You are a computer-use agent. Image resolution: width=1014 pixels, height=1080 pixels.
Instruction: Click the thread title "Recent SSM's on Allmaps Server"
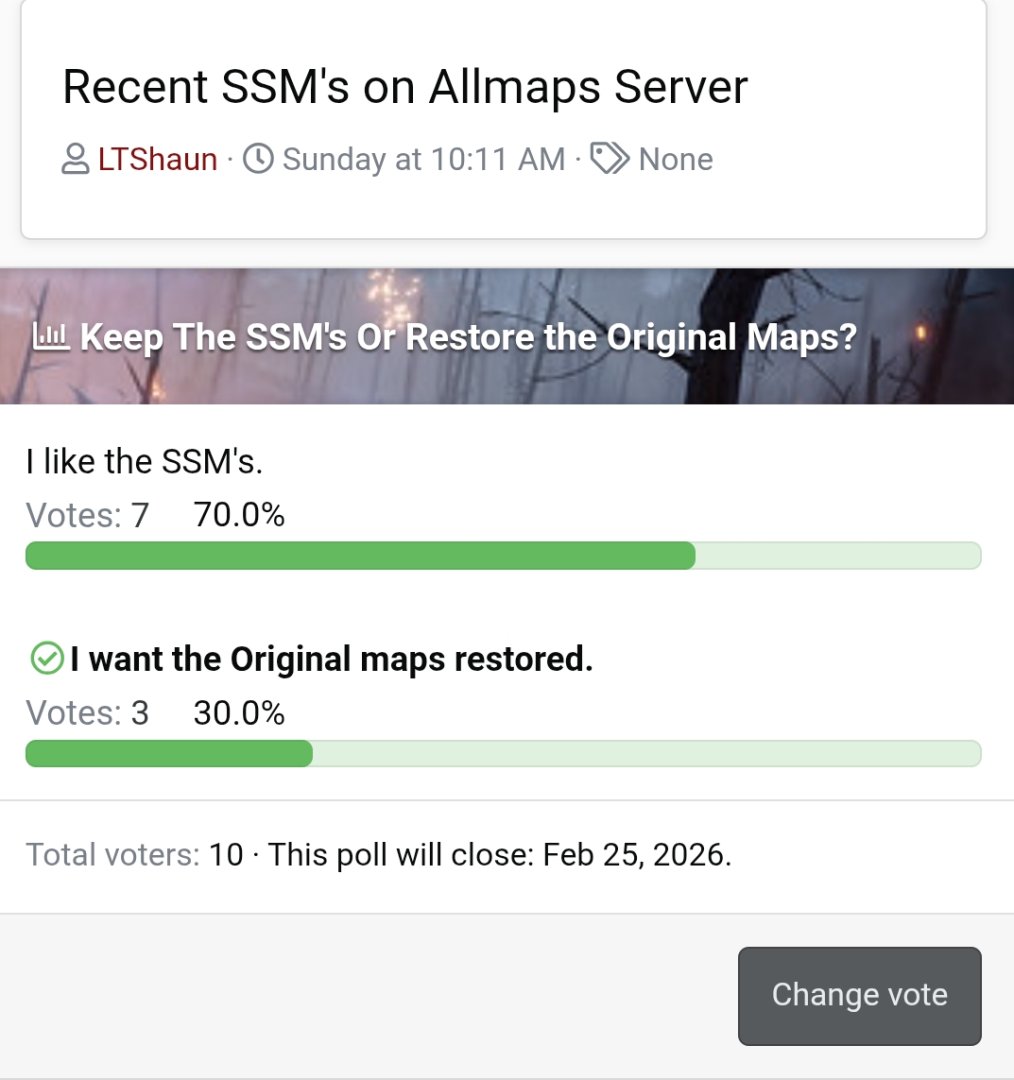pos(405,87)
